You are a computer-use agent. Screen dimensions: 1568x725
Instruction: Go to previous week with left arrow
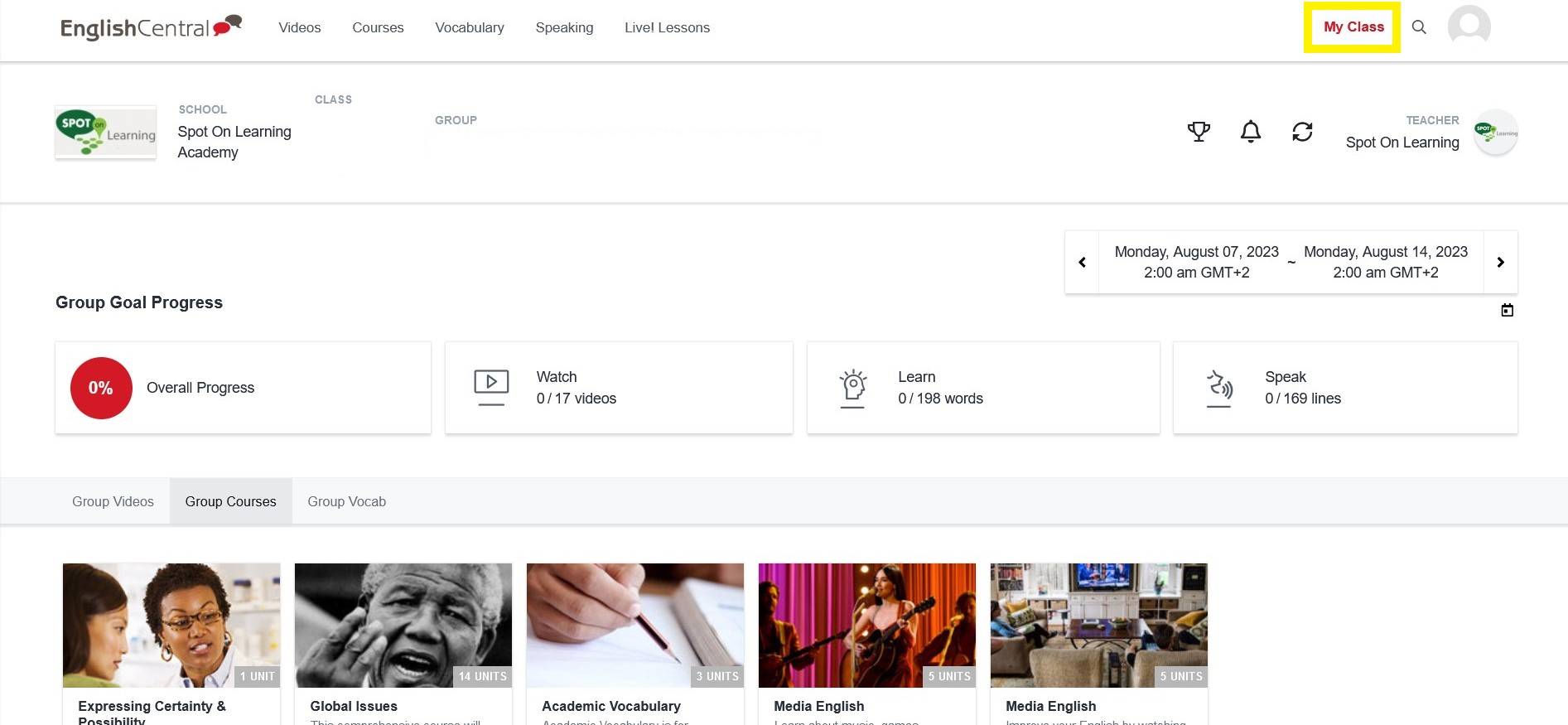pos(1082,262)
